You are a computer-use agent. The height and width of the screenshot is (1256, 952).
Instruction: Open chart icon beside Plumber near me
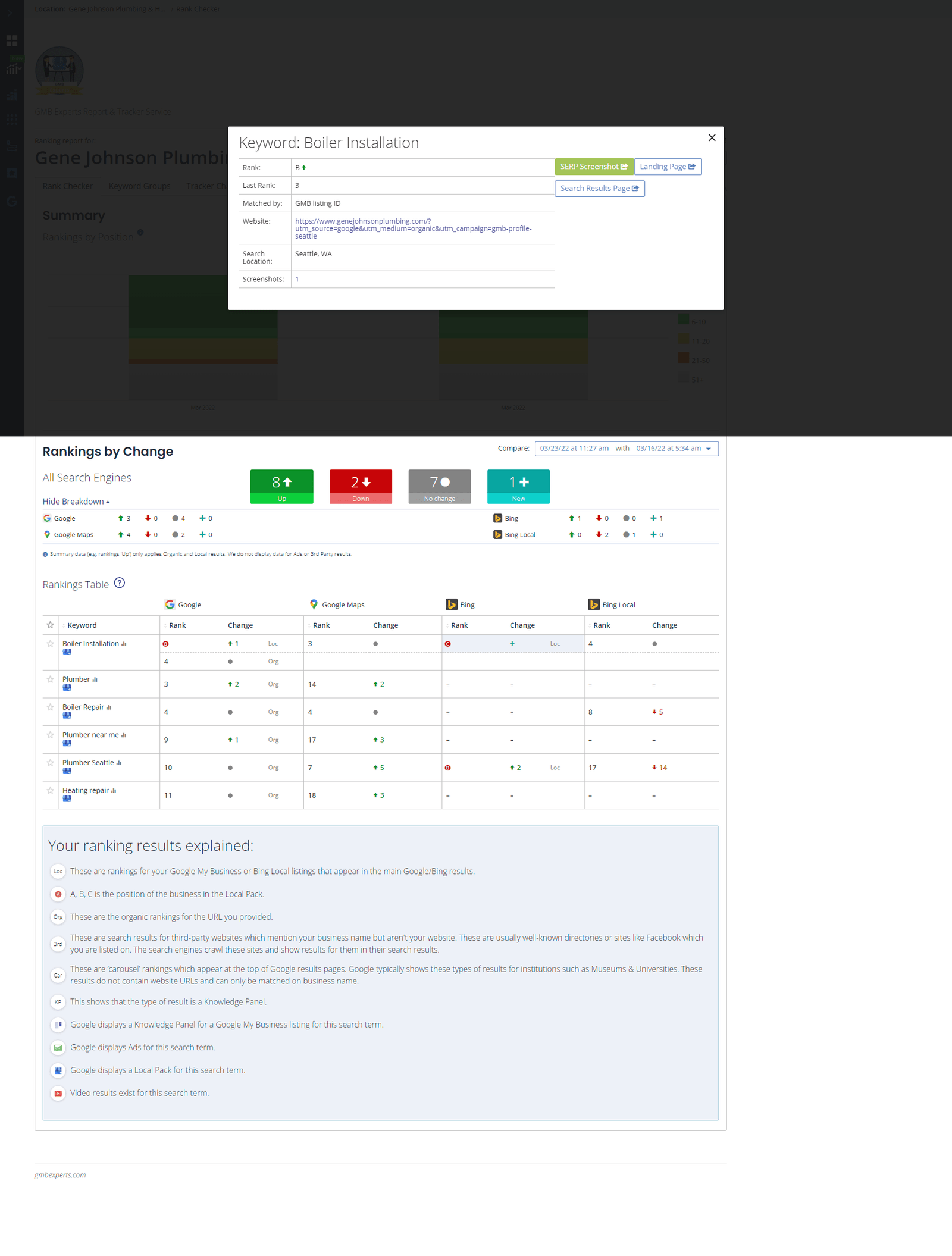124,735
